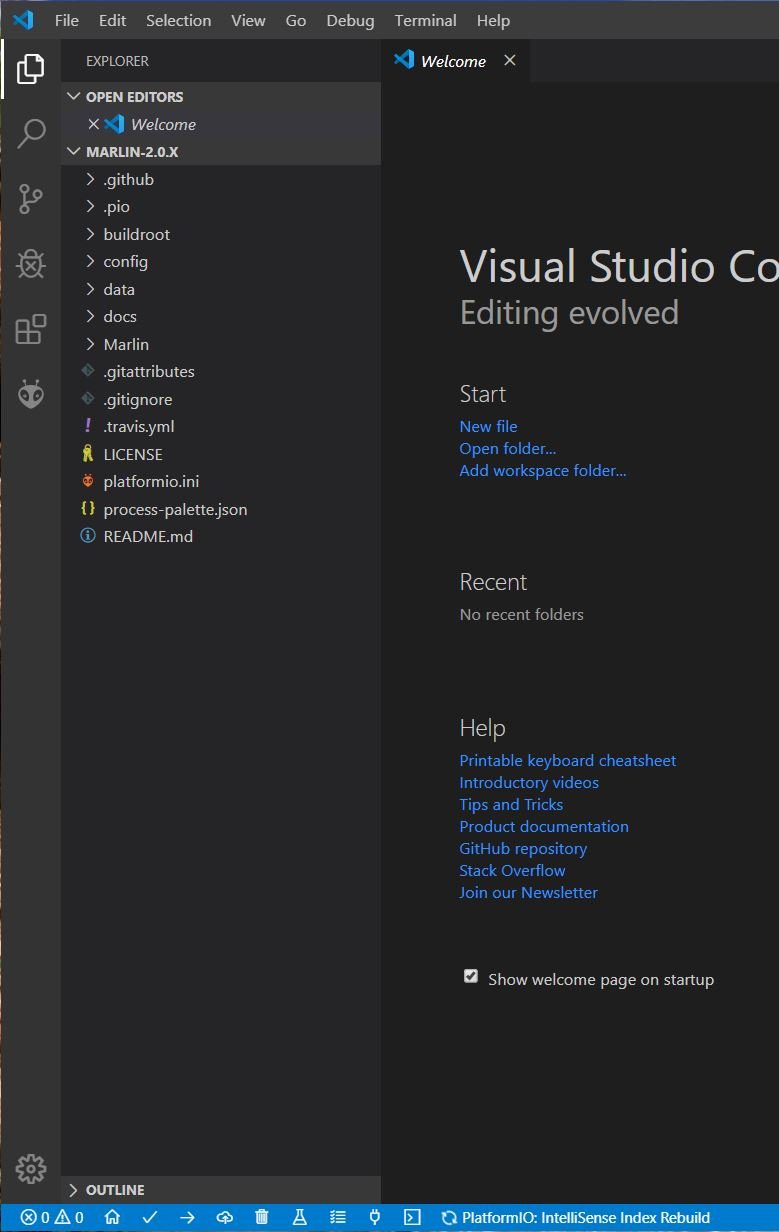Open the Selection menu
Viewport: 779px width, 1232px height.
(178, 20)
